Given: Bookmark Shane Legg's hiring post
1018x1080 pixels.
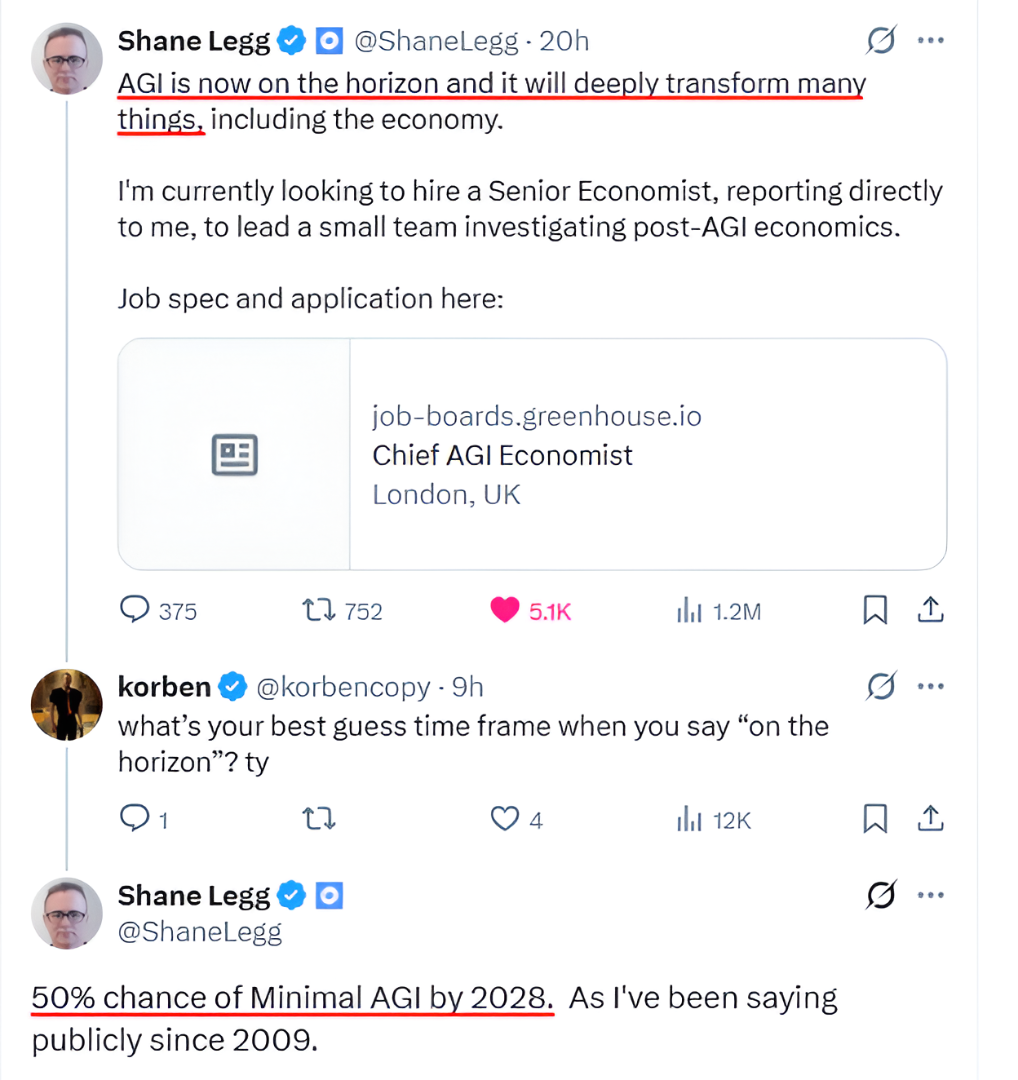Looking at the screenshot, I should click(x=875, y=609).
